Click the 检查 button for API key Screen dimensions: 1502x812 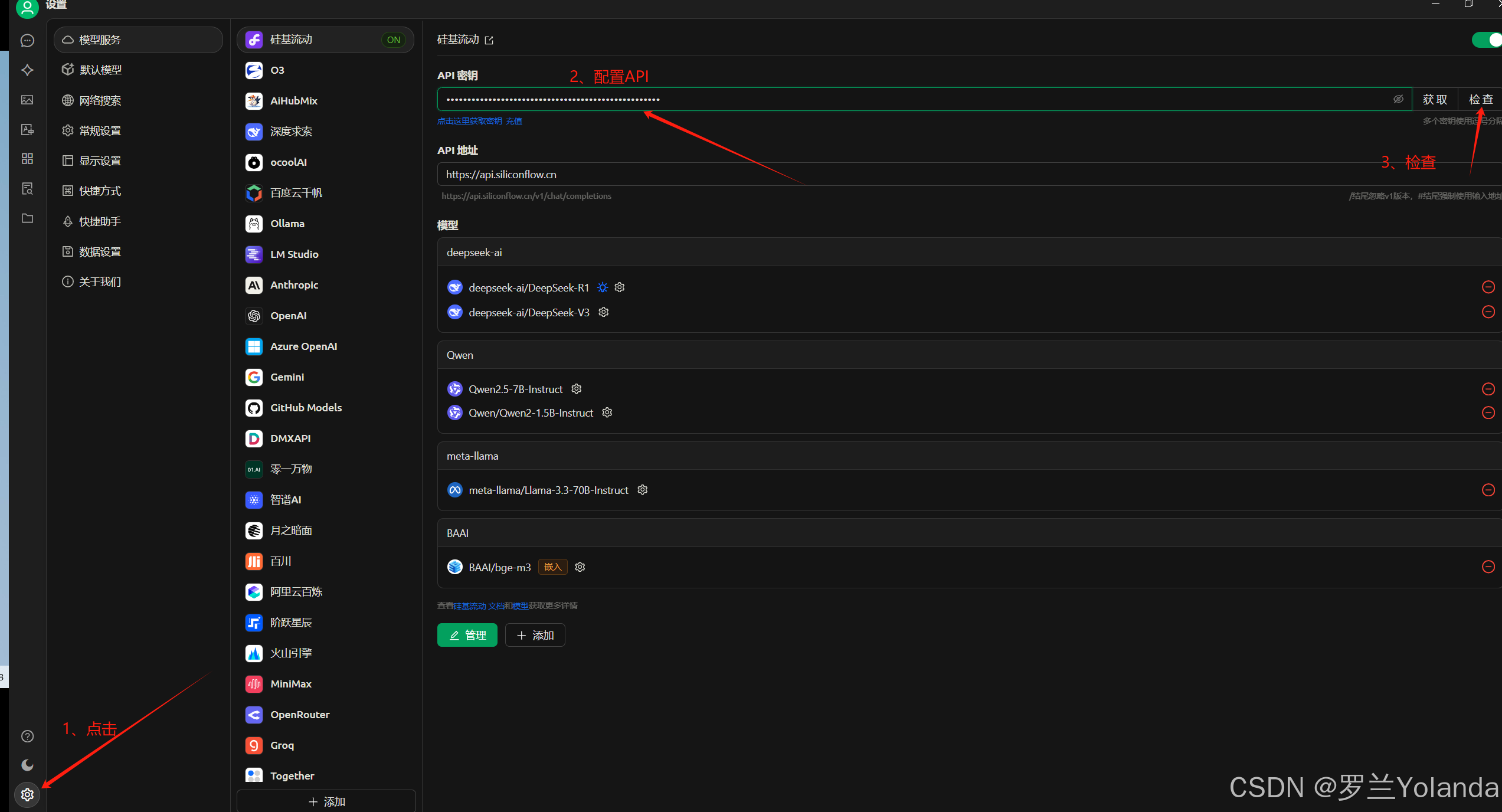click(x=1480, y=99)
